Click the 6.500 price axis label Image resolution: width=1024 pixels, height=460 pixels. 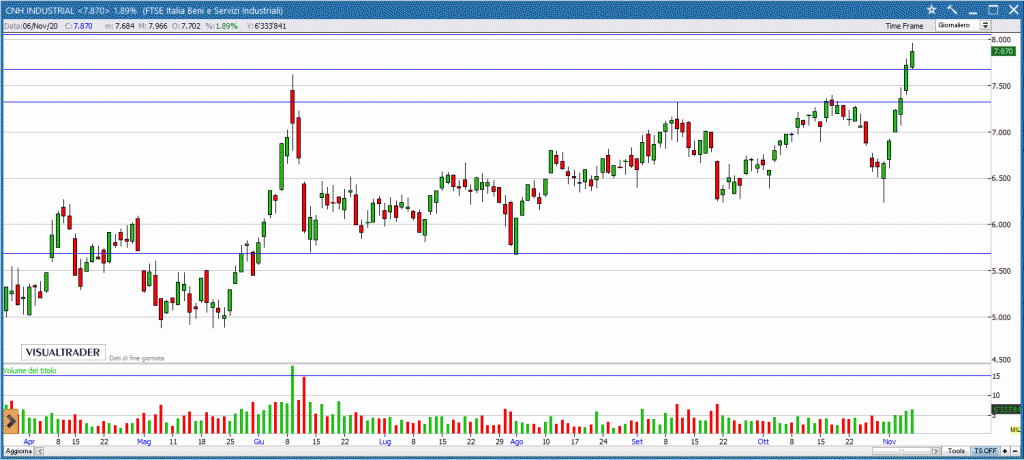1002,178
